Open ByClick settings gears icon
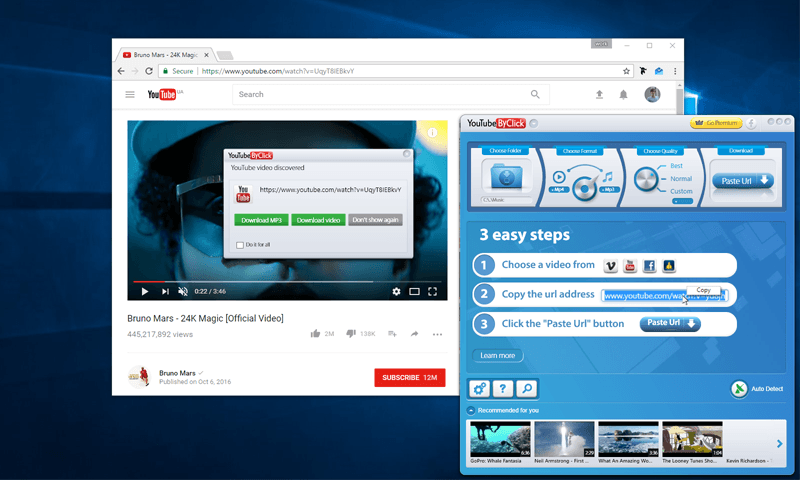800x480 pixels. point(480,389)
